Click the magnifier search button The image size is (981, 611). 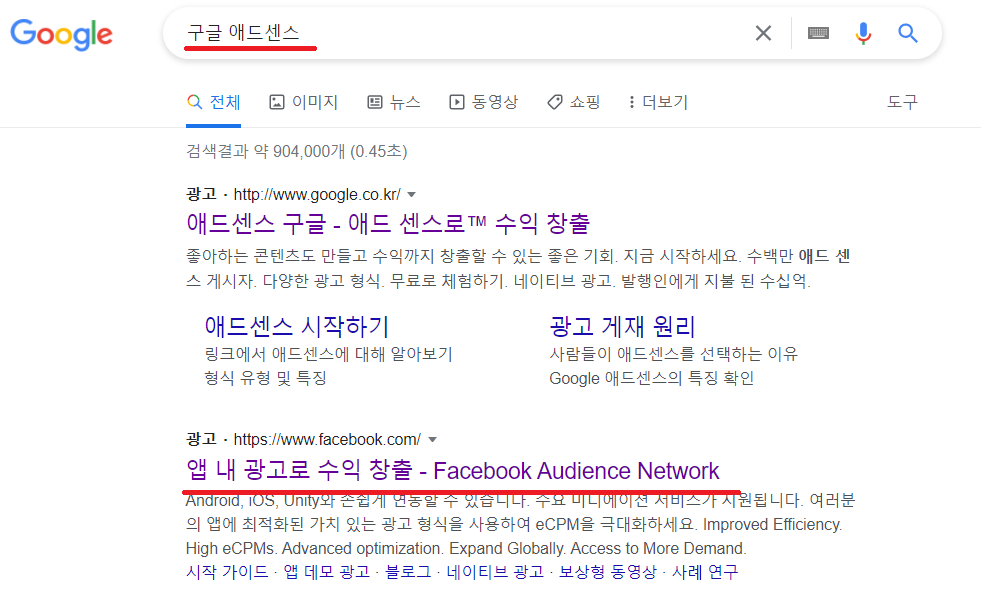coord(908,33)
